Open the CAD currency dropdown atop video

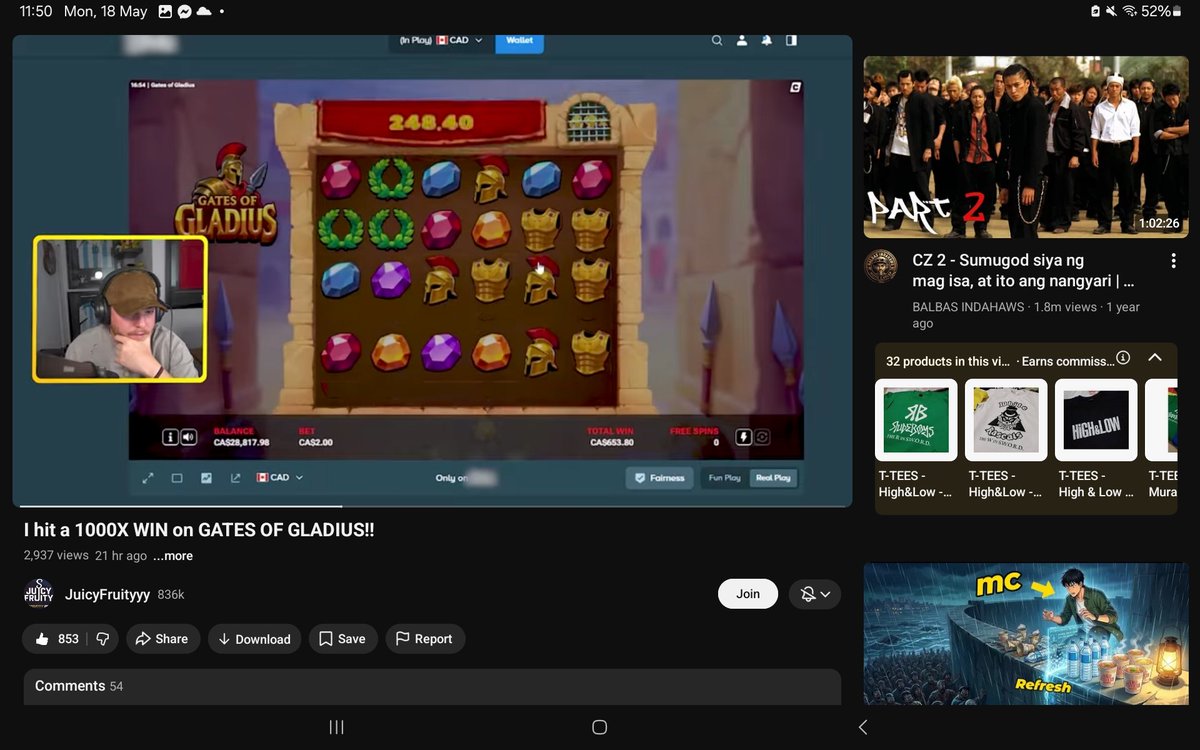click(x=460, y=41)
